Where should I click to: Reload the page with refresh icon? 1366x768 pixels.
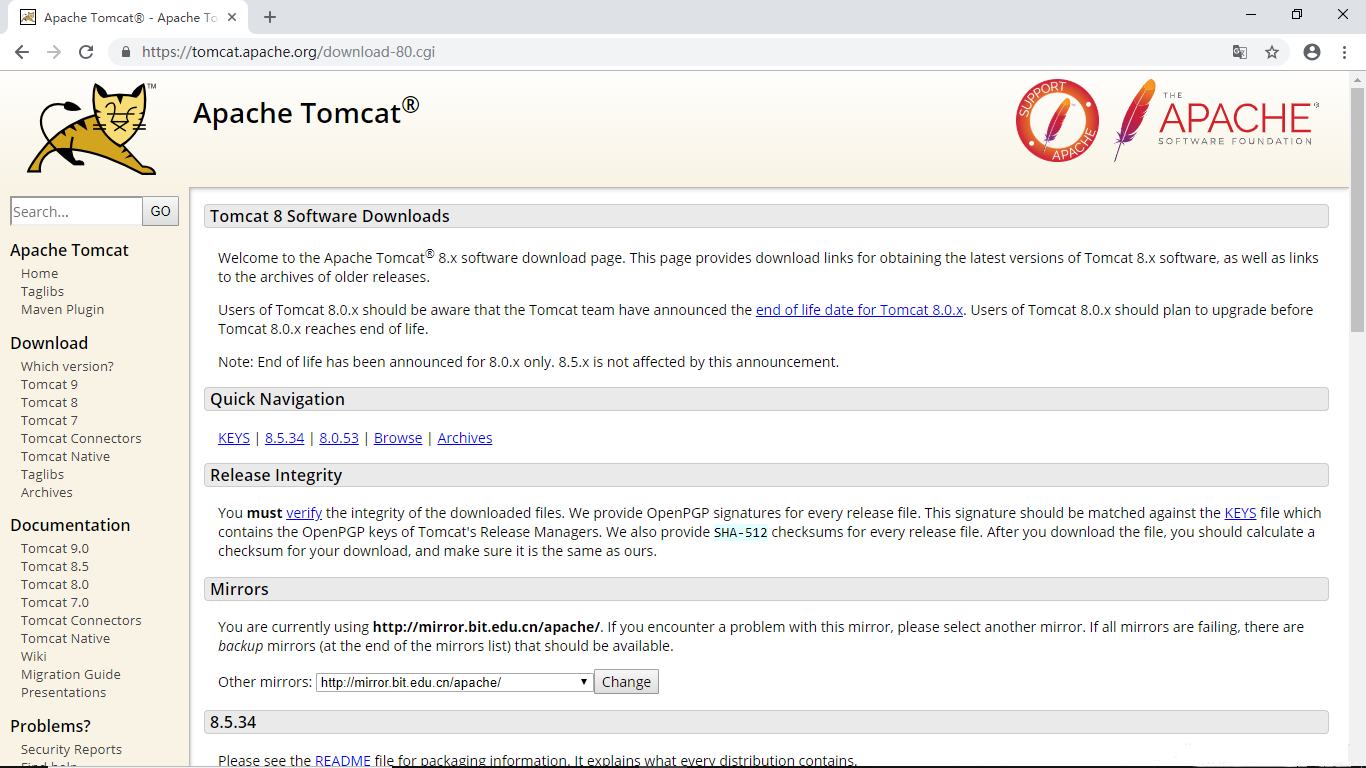[86, 52]
